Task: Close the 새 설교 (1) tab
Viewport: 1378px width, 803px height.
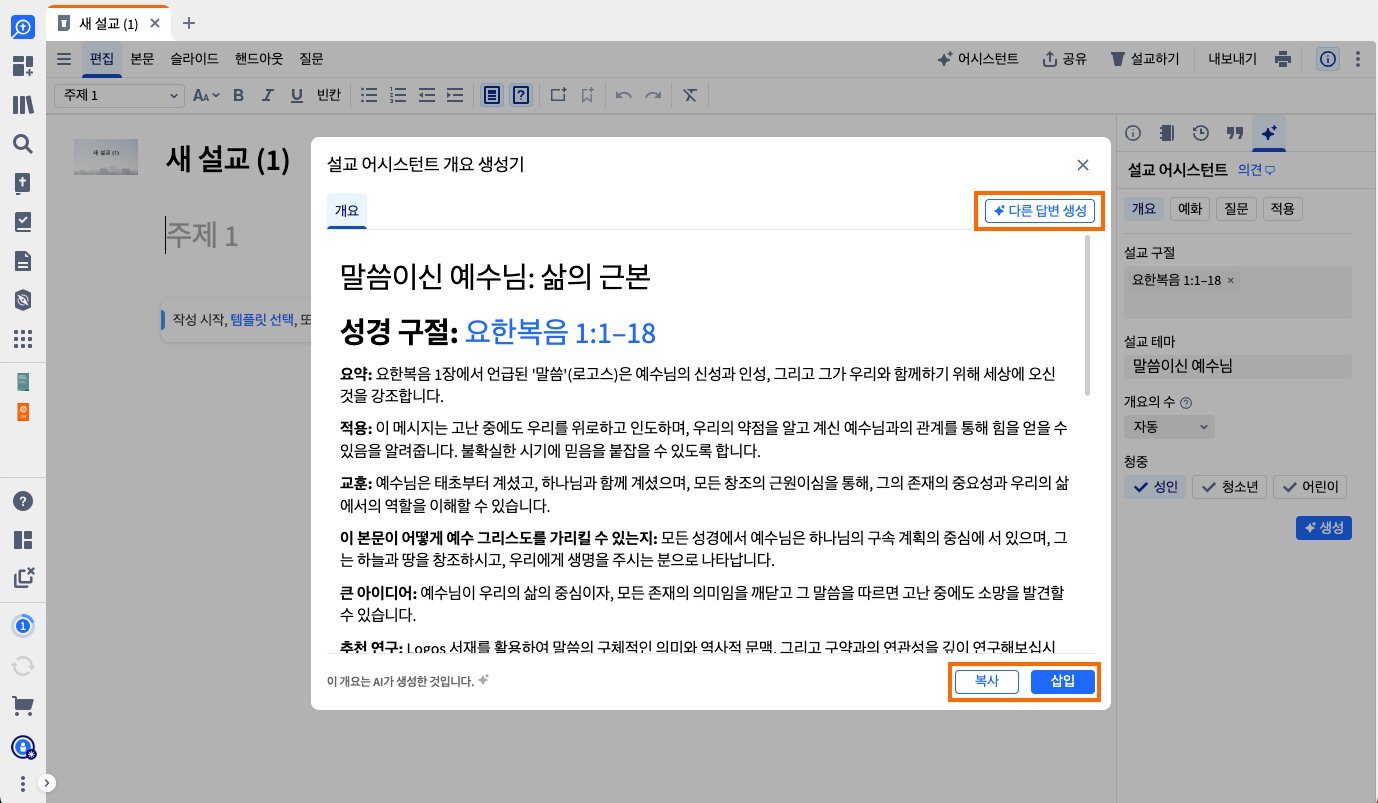Action: (154, 23)
